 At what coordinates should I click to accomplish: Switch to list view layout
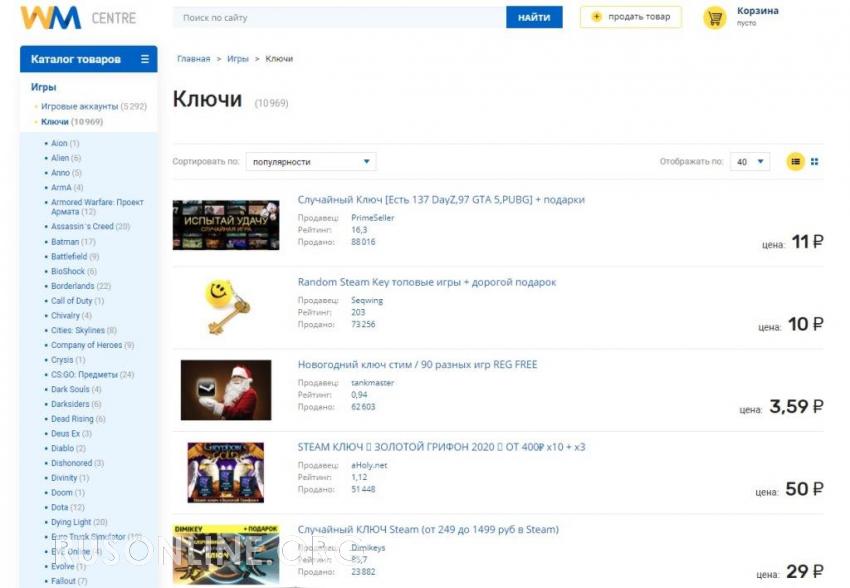coord(795,161)
